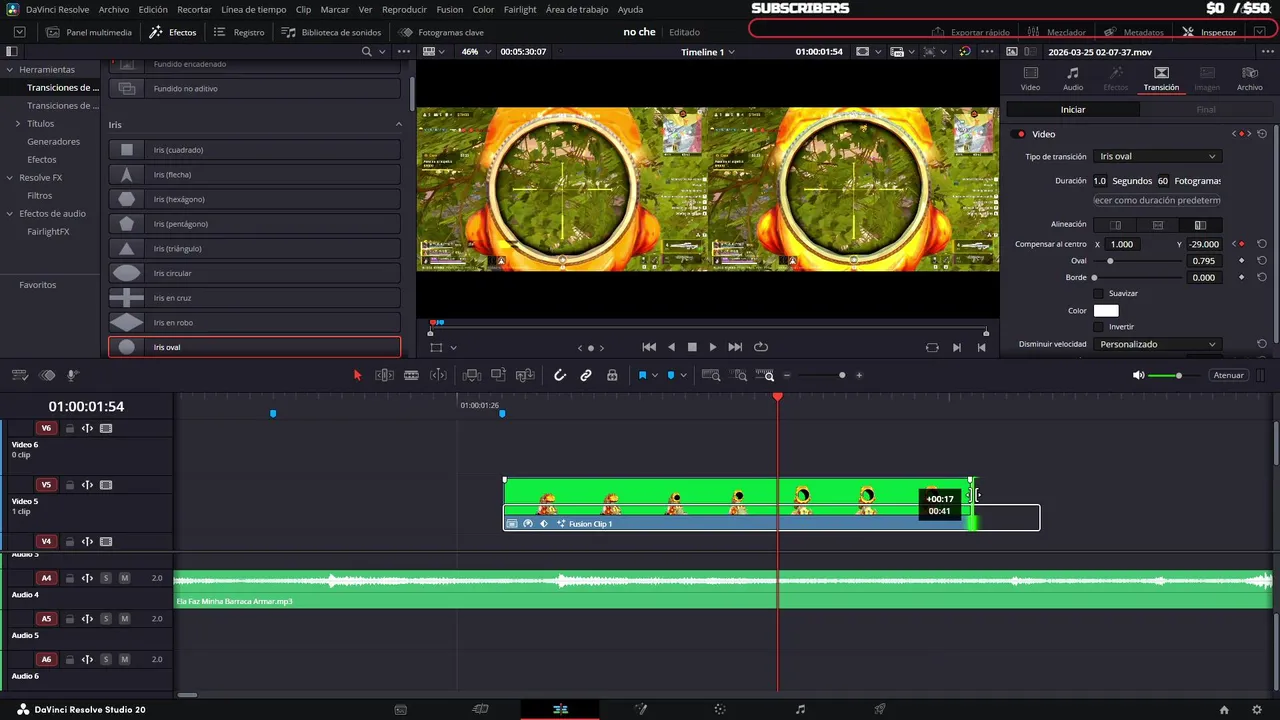Open the Metadatos panel
The width and height of the screenshot is (1280, 720).
coord(1134,32)
